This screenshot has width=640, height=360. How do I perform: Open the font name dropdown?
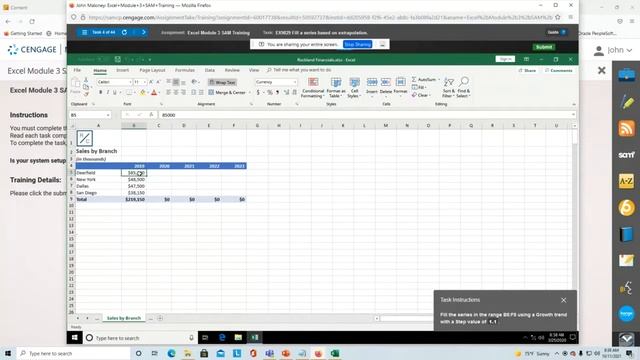coord(130,82)
